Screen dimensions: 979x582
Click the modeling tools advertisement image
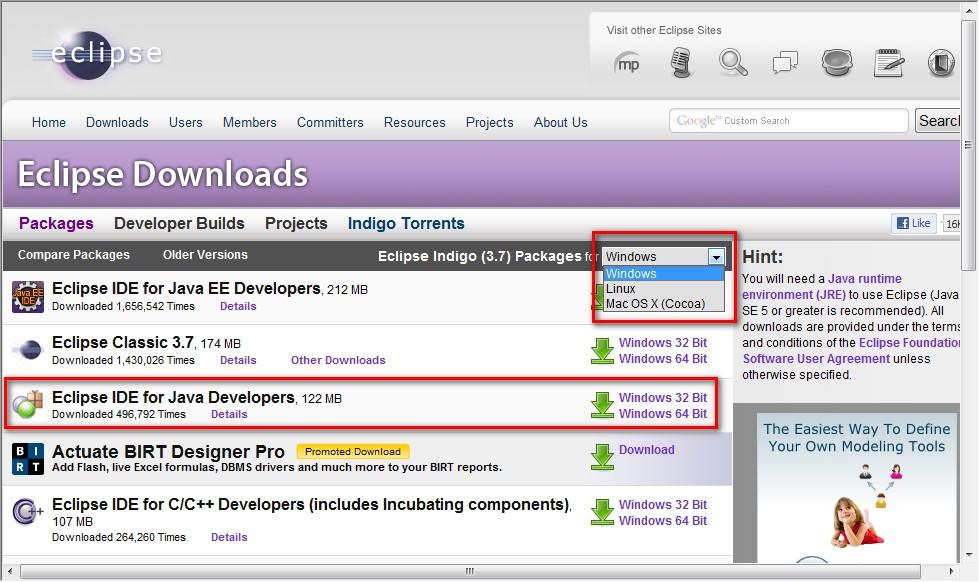(857, 487)
